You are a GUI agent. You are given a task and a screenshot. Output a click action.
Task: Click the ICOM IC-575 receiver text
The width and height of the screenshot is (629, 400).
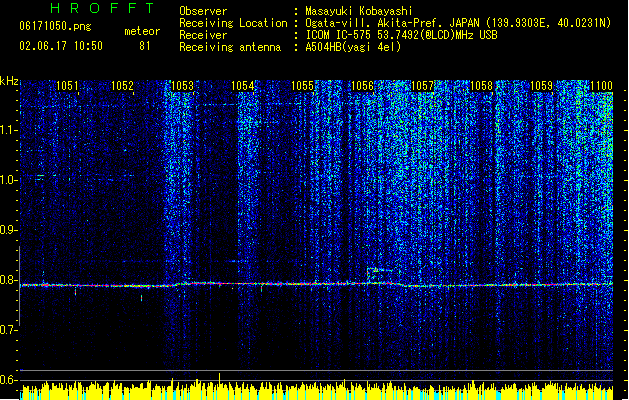401,35
